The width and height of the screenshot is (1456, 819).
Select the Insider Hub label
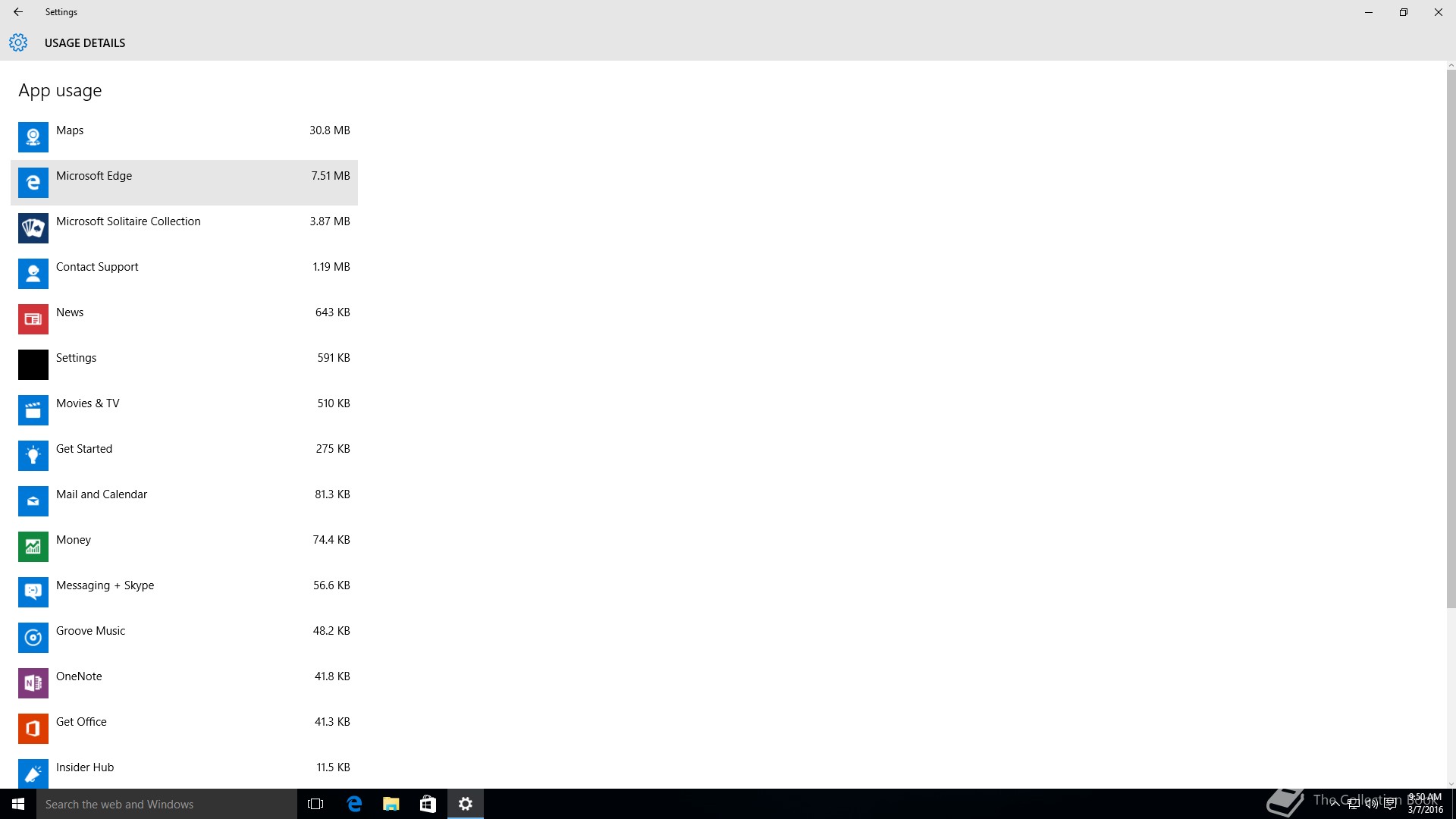[x=85, y=767]
